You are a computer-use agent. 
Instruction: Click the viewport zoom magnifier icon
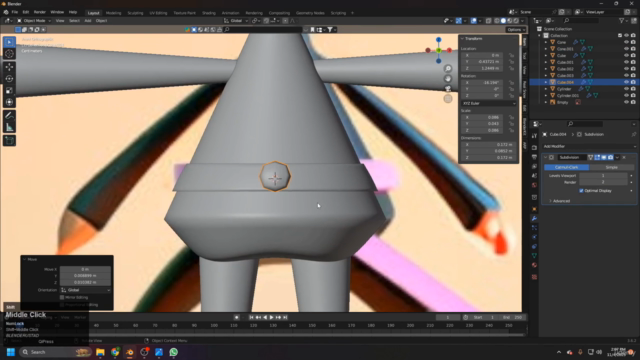click(x=448, y=69)
